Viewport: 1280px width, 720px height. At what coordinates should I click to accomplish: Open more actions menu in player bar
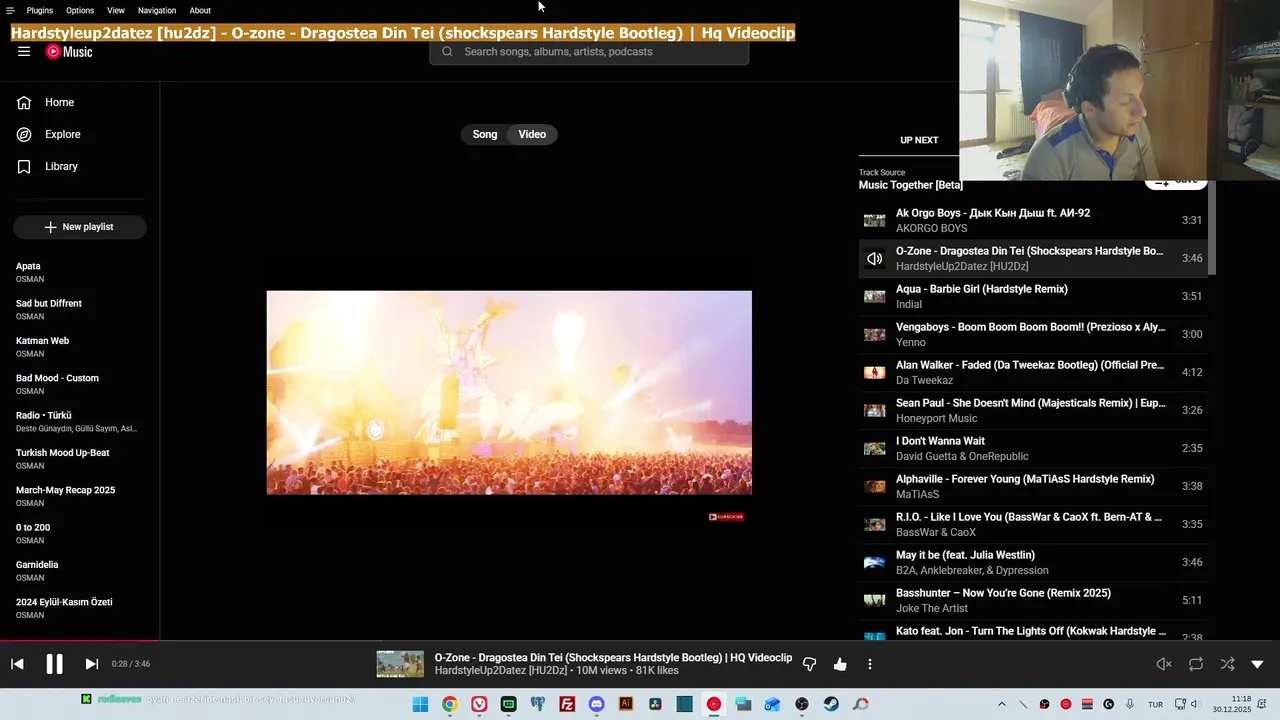[x=870, y=664]
